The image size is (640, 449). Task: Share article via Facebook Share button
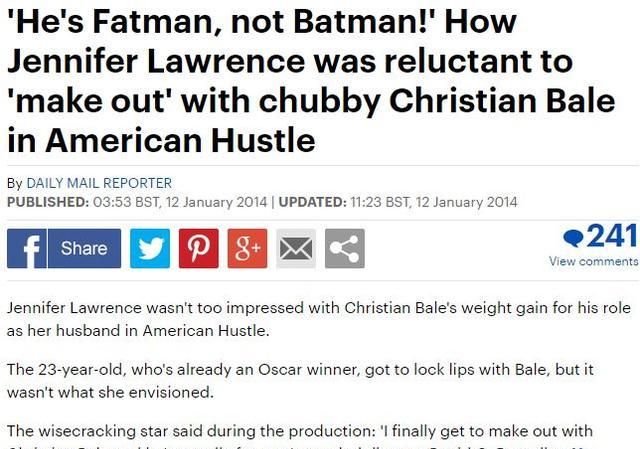[x=84, y=248]
